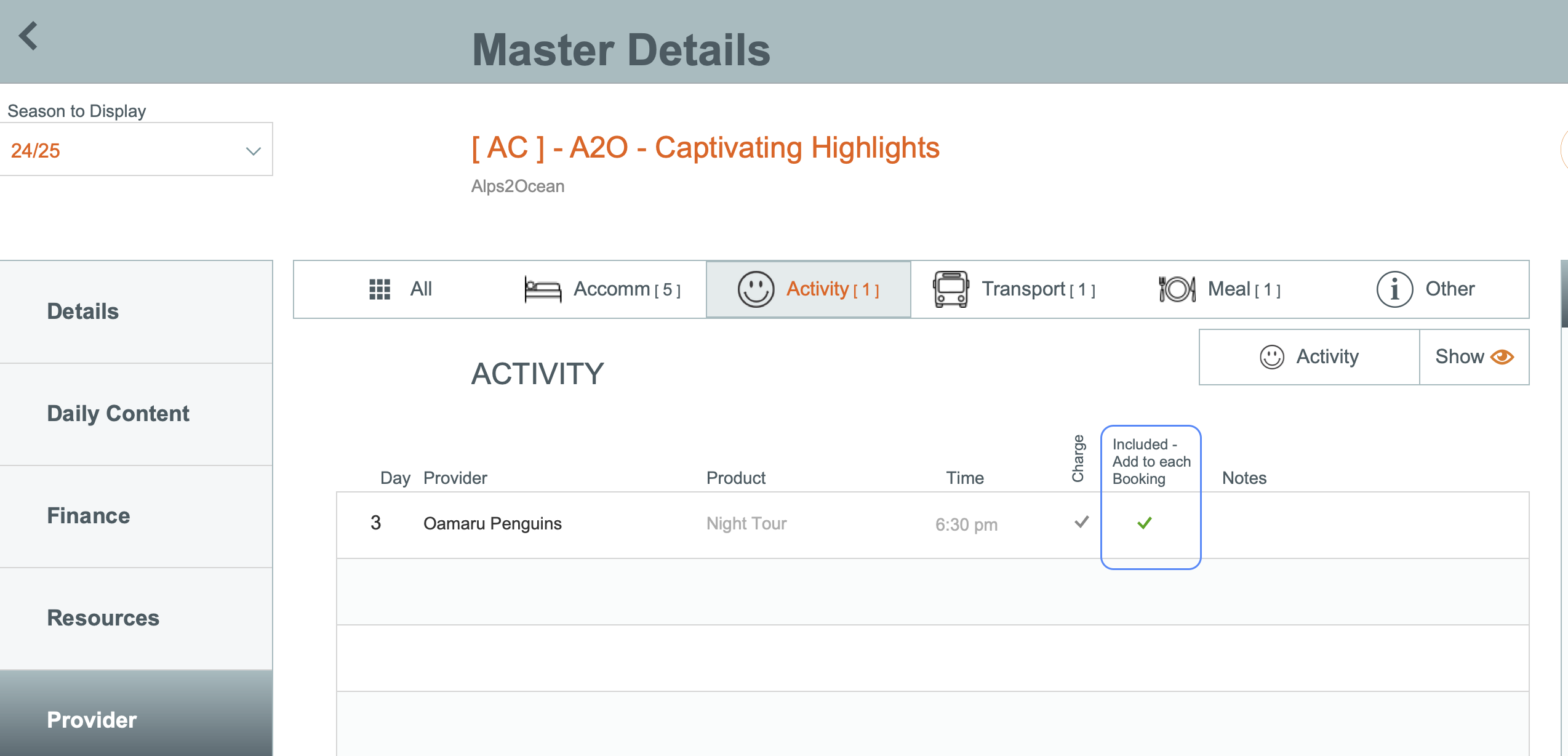This screenshot has height=756, width=1568.
Task: Toggle the Show eye visibility button
Action: click(x=1474, y=357)
